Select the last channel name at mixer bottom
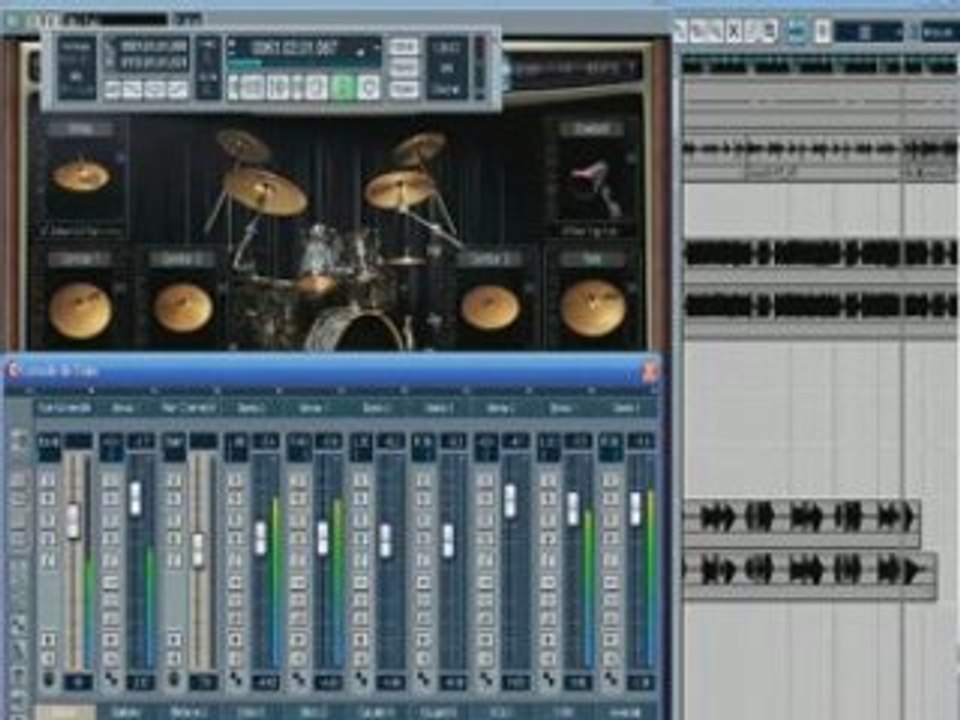960x720 pixels. pyautogui.click(x=627, y=713)
